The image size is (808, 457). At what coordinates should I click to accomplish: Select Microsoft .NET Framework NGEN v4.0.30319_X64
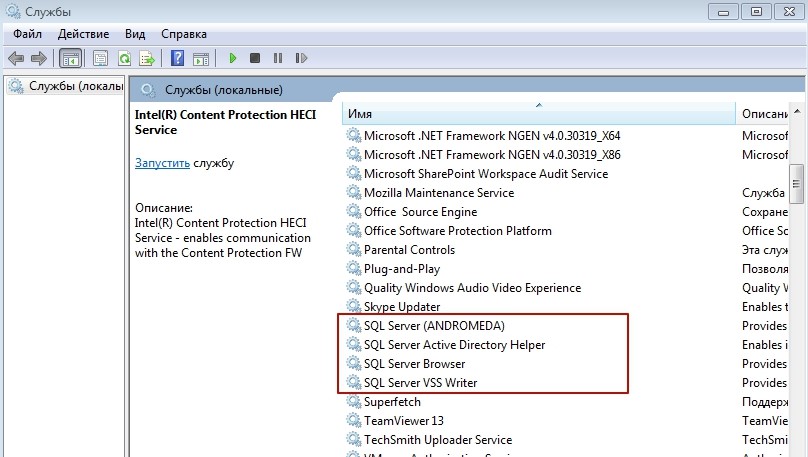click(492, 136)
